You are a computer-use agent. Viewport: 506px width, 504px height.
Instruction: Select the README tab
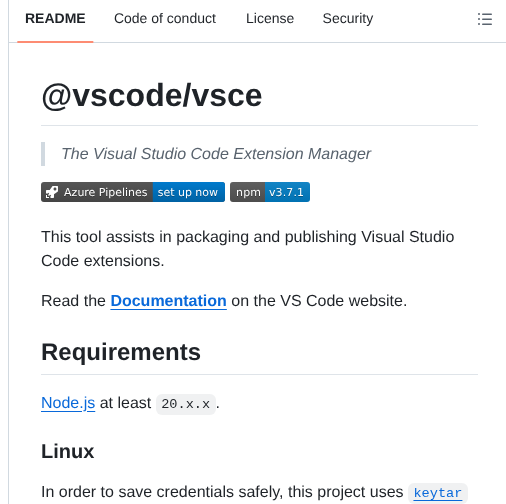(55, 19)
